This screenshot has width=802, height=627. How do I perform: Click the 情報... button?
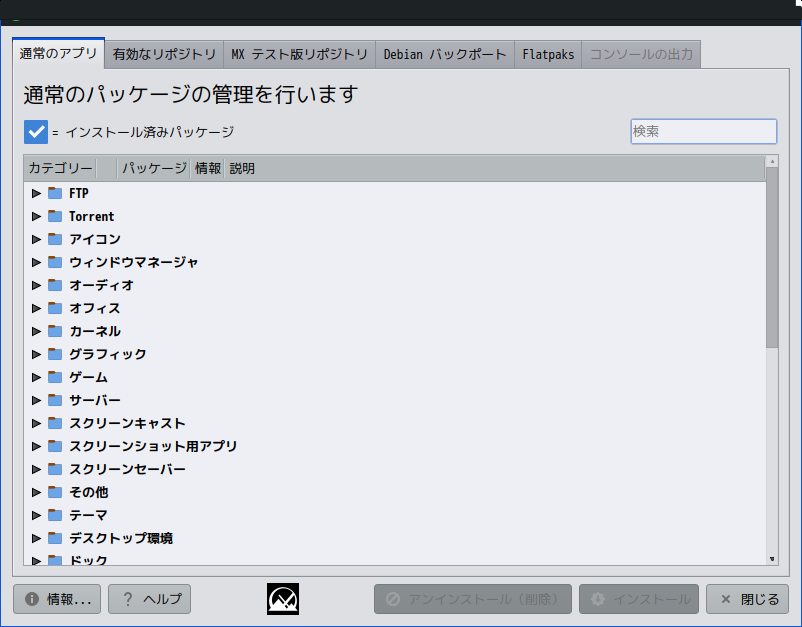tap(57, 599)
